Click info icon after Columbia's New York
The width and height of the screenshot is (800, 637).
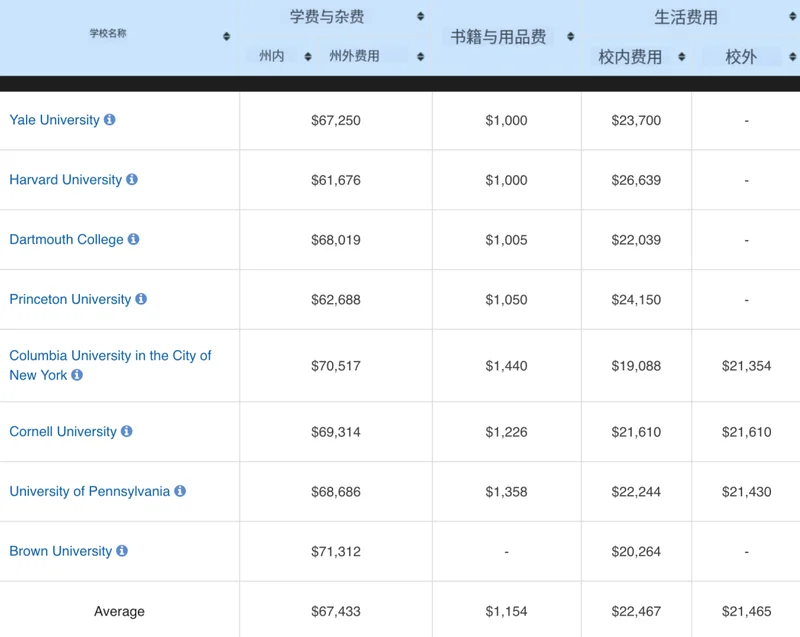tap(77, 375)
